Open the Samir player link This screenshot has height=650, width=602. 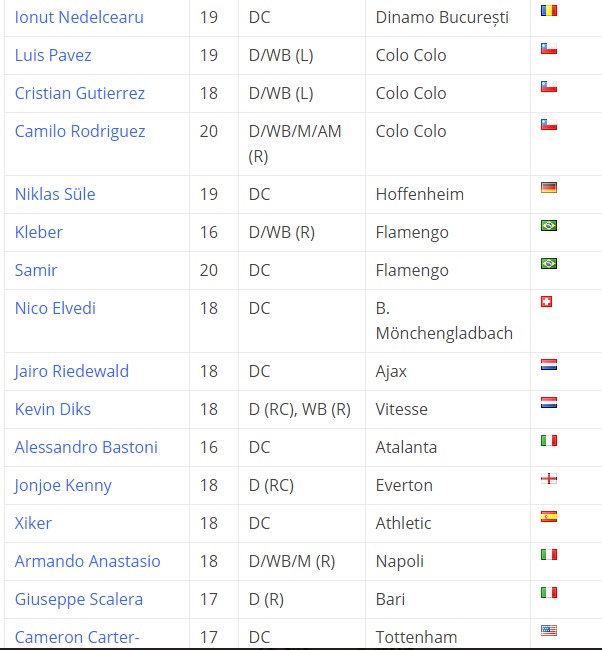[x=36, y=270]
